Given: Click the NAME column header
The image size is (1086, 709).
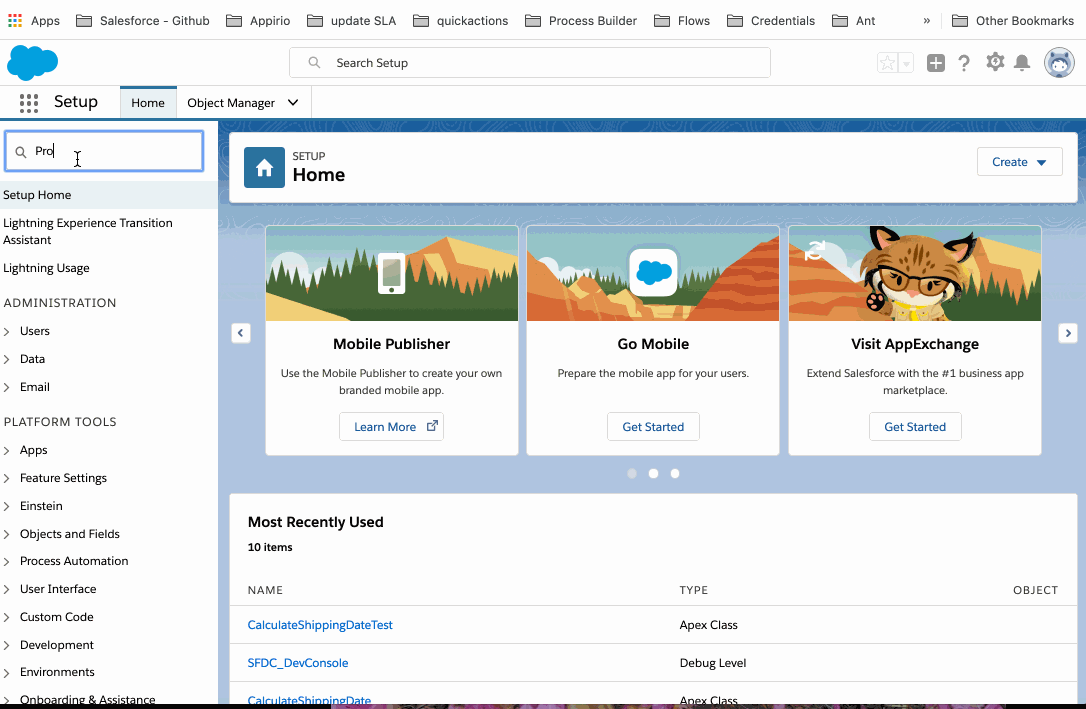Looking at the screenshot, I should [265, 591].
